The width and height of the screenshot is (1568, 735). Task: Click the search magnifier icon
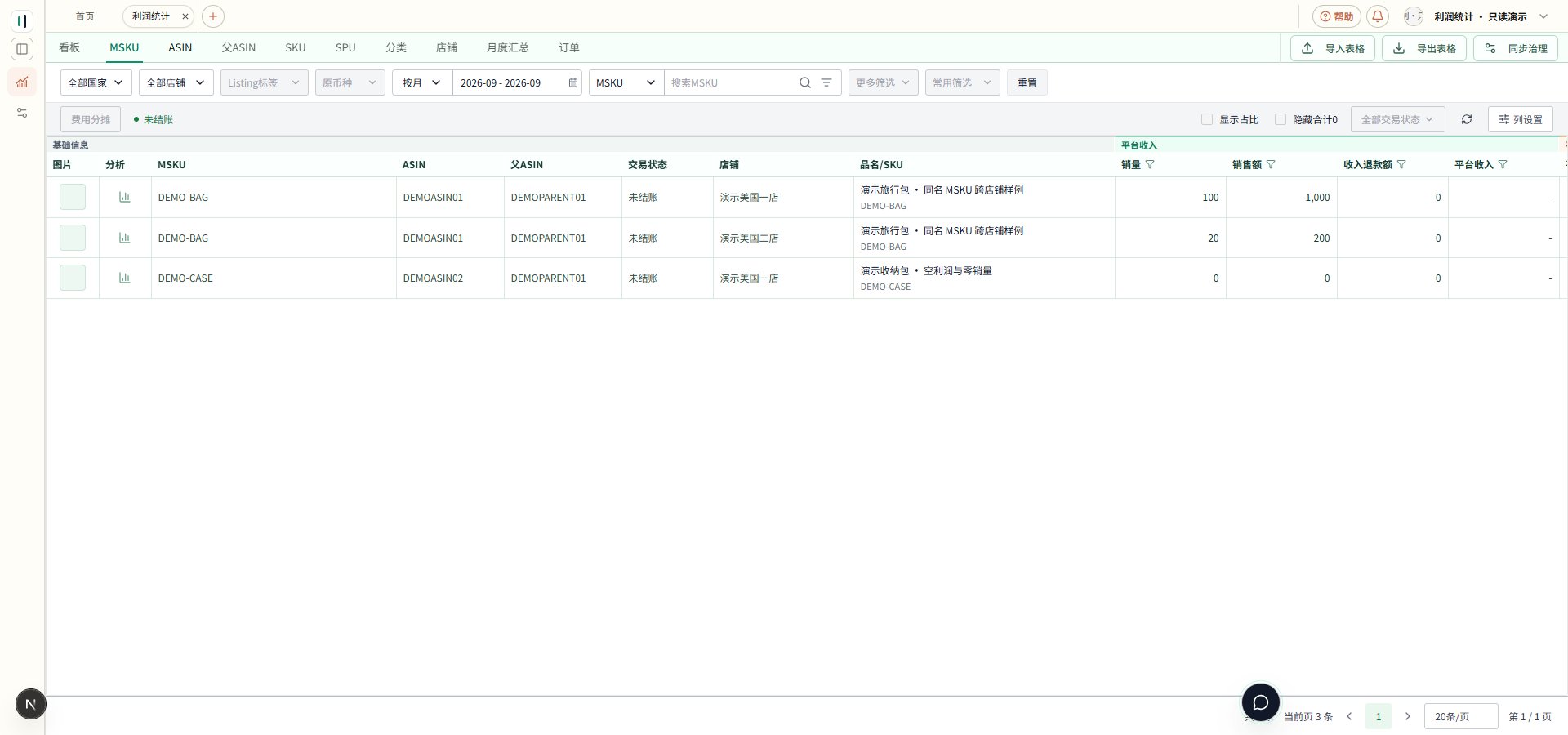[x=805, y=82]
